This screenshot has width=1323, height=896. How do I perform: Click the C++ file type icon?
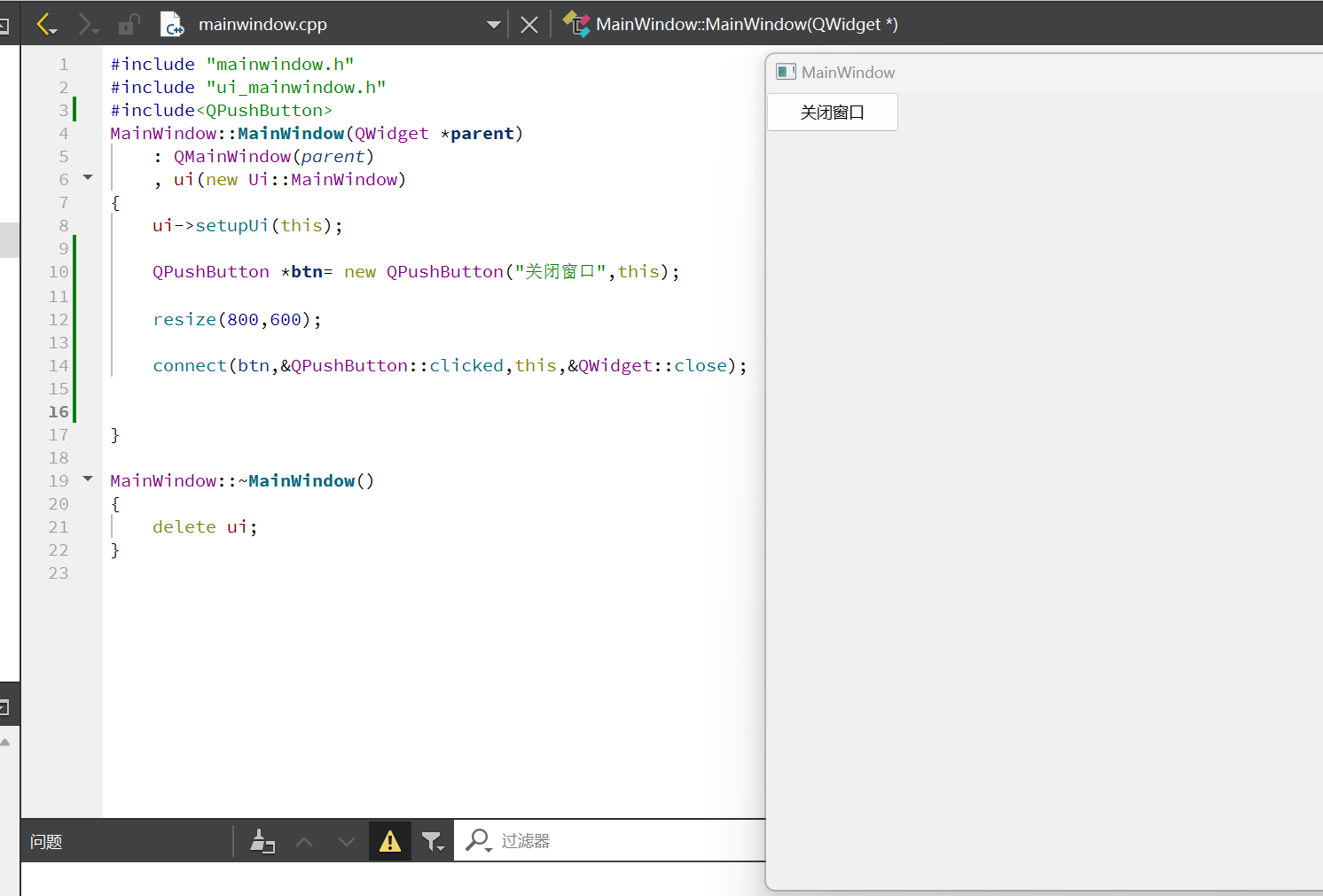(x=171, y=24)
